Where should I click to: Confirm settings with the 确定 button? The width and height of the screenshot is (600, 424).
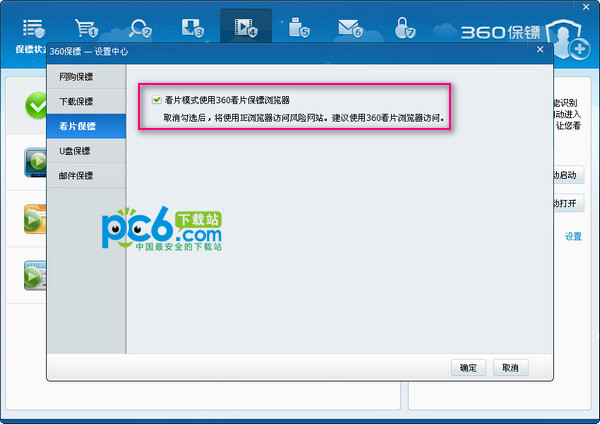[x=468, y=368]
